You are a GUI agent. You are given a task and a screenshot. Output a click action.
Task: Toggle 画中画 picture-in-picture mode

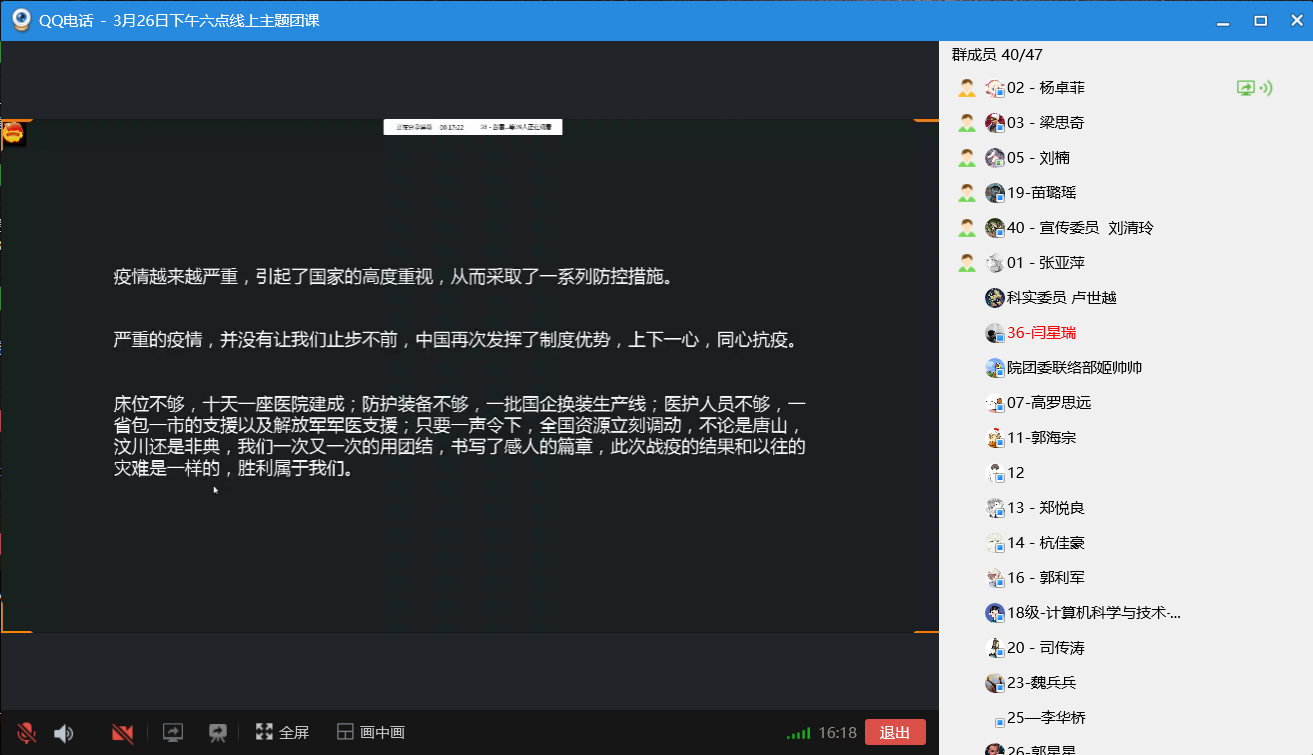[370, 733]
